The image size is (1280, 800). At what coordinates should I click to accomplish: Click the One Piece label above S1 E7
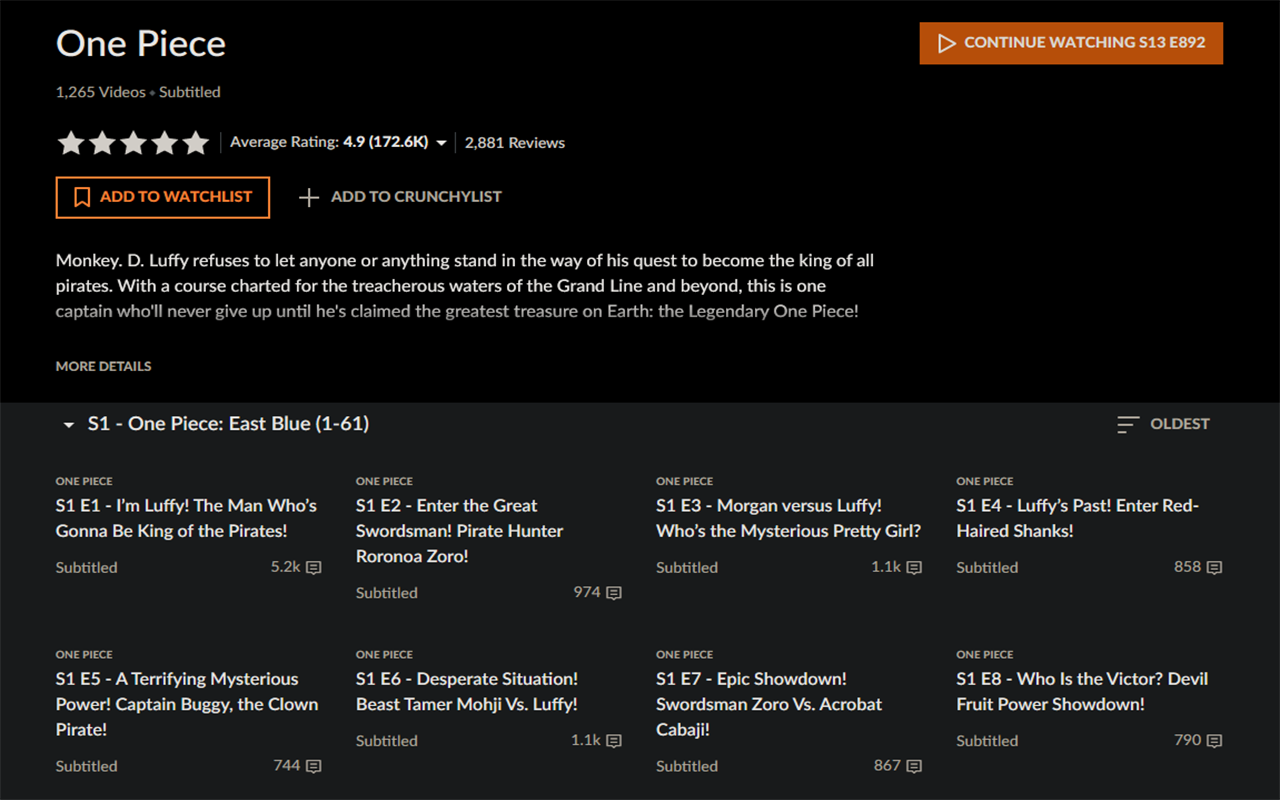pyautogui.click(x=684, y=654)
